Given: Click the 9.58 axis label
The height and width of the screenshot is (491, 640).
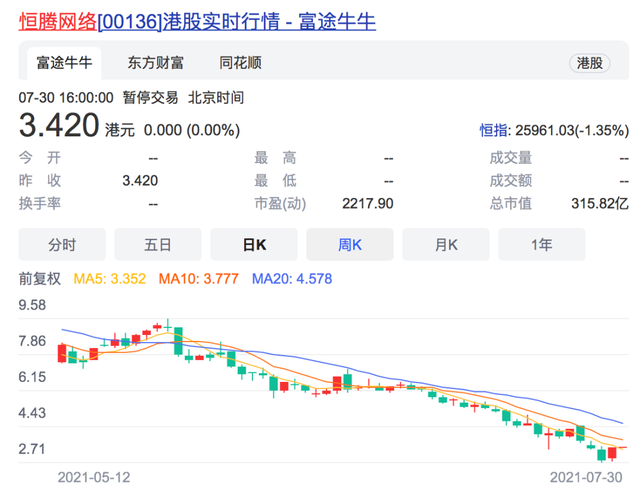Looking at the screenshot, I should click(32, 305).
